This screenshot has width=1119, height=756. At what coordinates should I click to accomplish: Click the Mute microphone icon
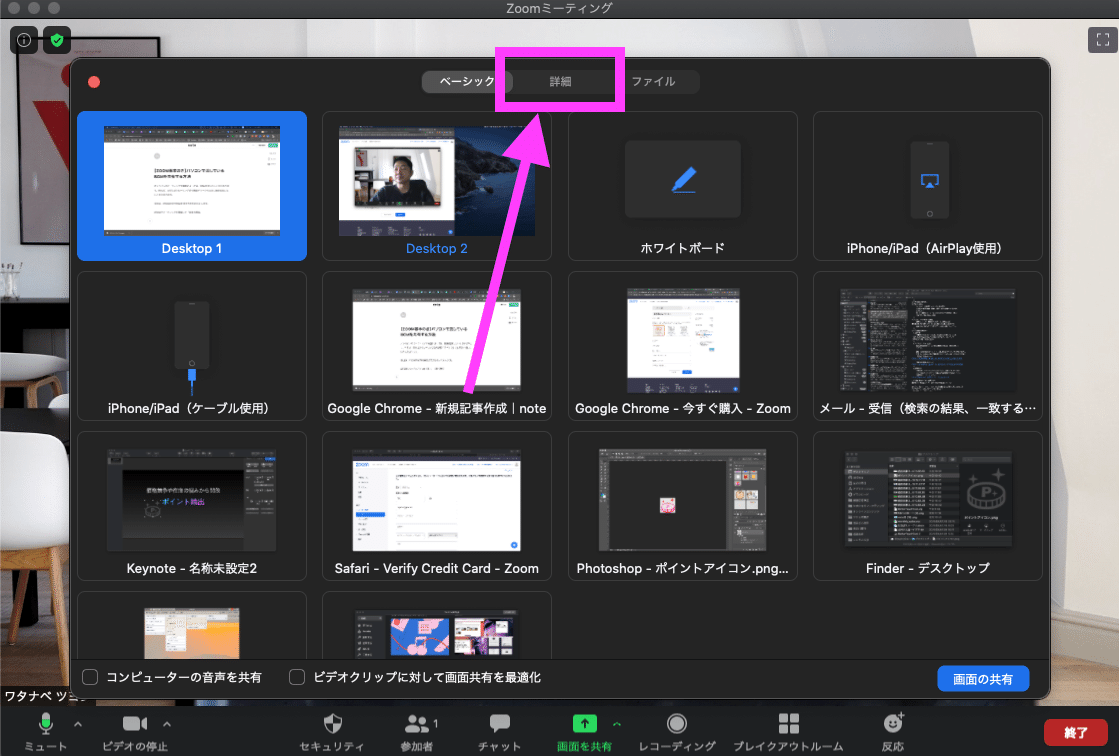pos(46,723)
